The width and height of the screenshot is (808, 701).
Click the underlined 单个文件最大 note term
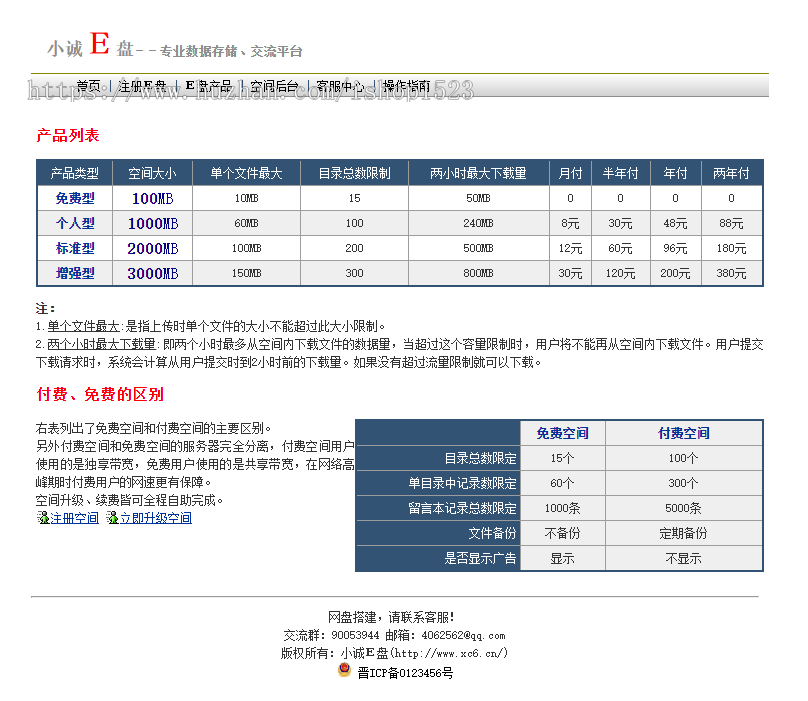click(83, 326)
